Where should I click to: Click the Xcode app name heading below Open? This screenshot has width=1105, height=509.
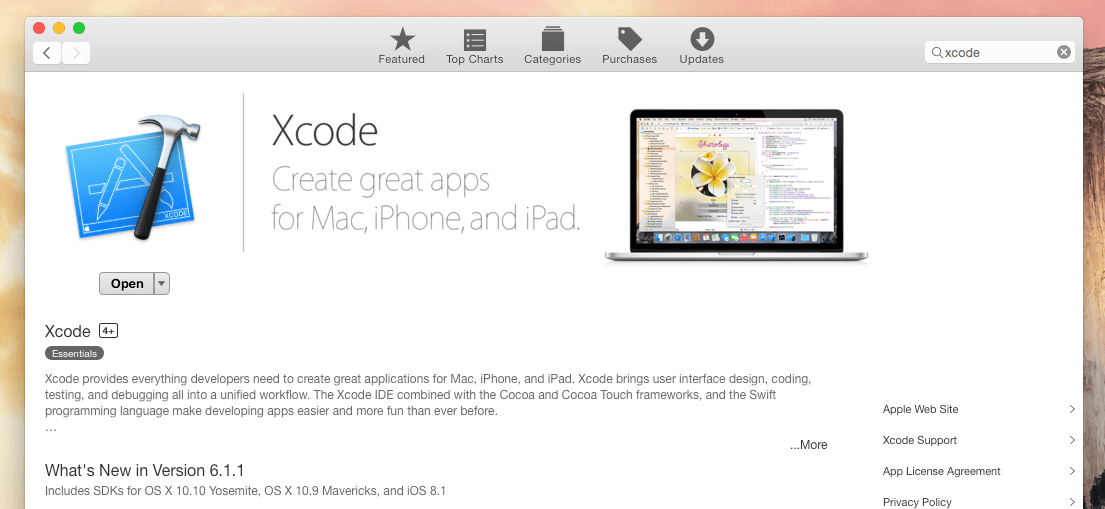68,331
